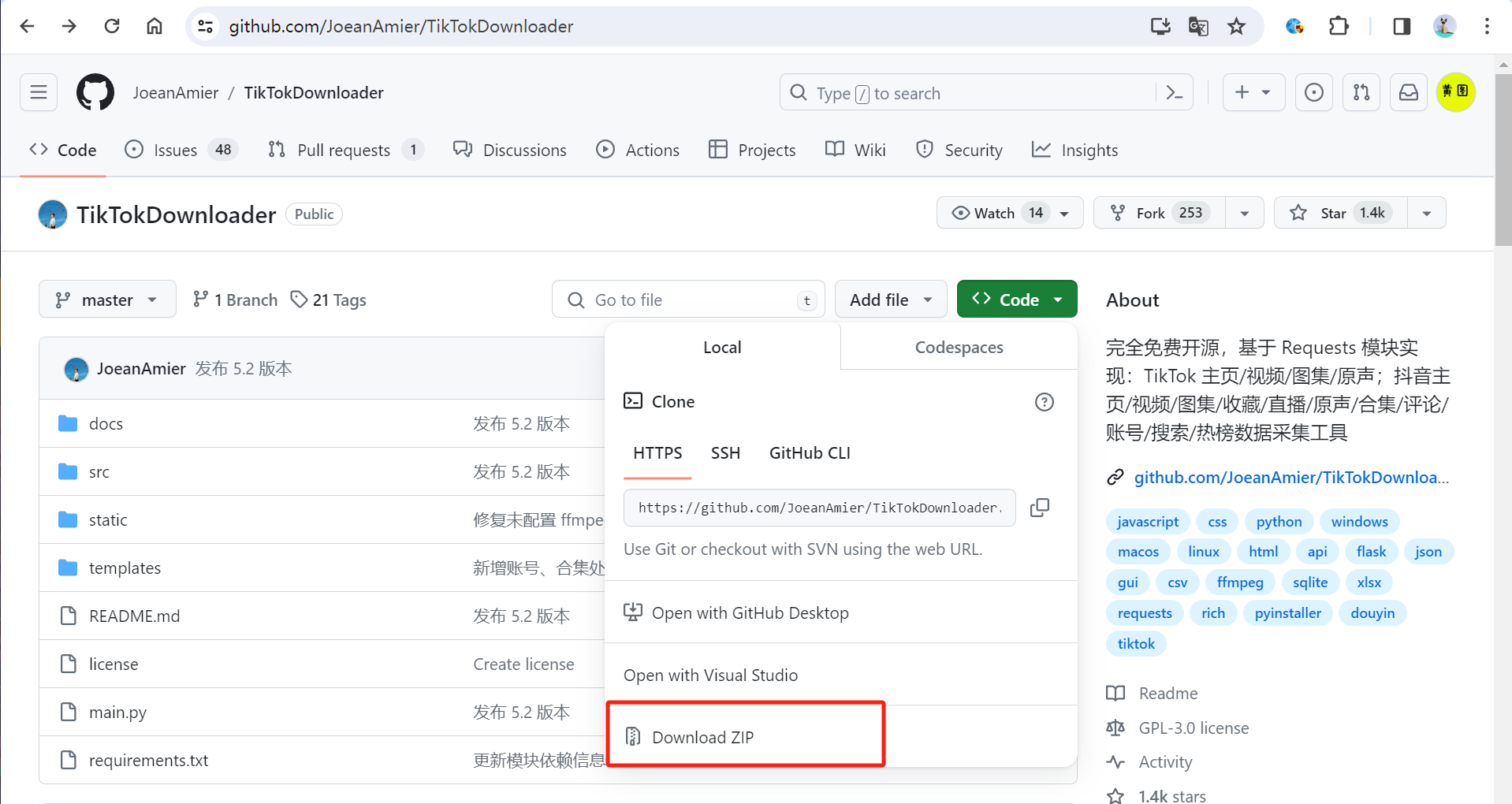Open the templates folder
Viewport: 1512px width, 804px height.
tap(125, 568)
